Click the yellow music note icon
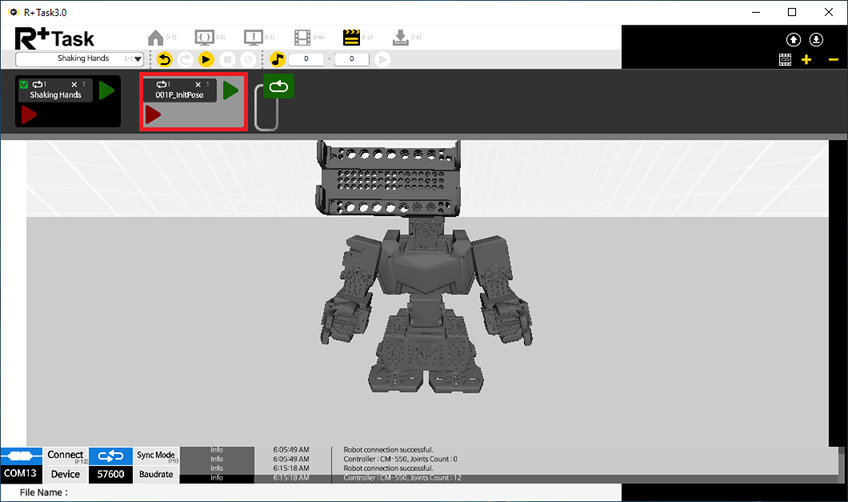This screenshot has height=502, width=848. point(278,59)
